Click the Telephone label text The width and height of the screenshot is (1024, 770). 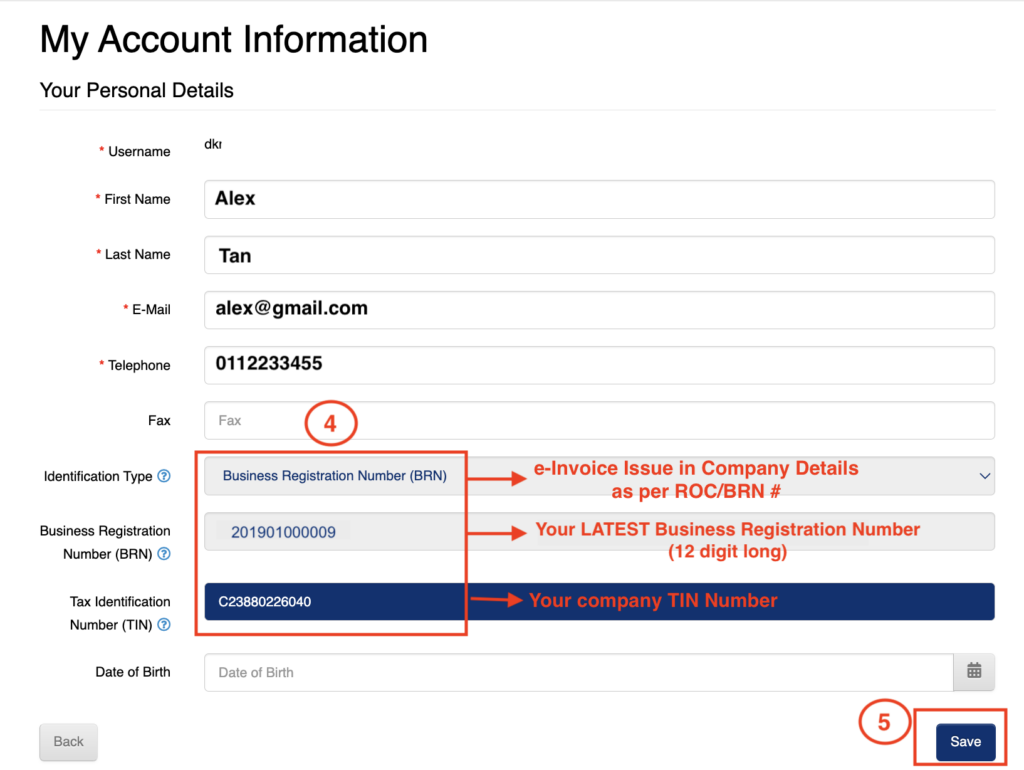[x=139, y=366]
